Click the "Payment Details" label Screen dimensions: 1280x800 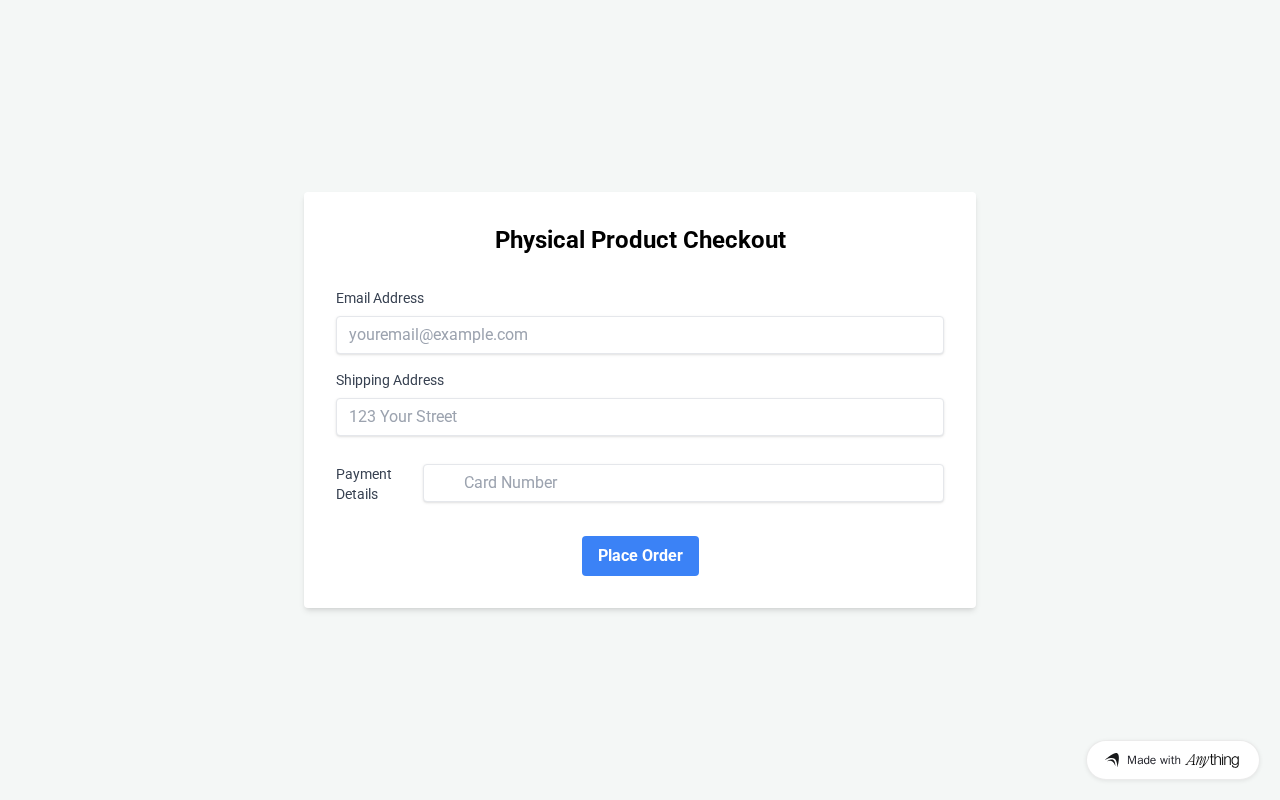coord(364,484)
